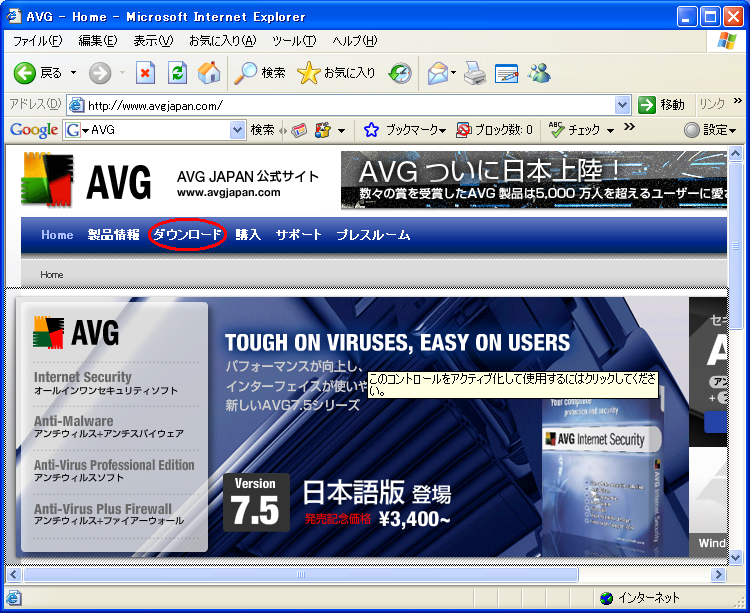This screenshot has width=750, height=613.
Task: Click the Google toolbar news icon
Action: 299,130
